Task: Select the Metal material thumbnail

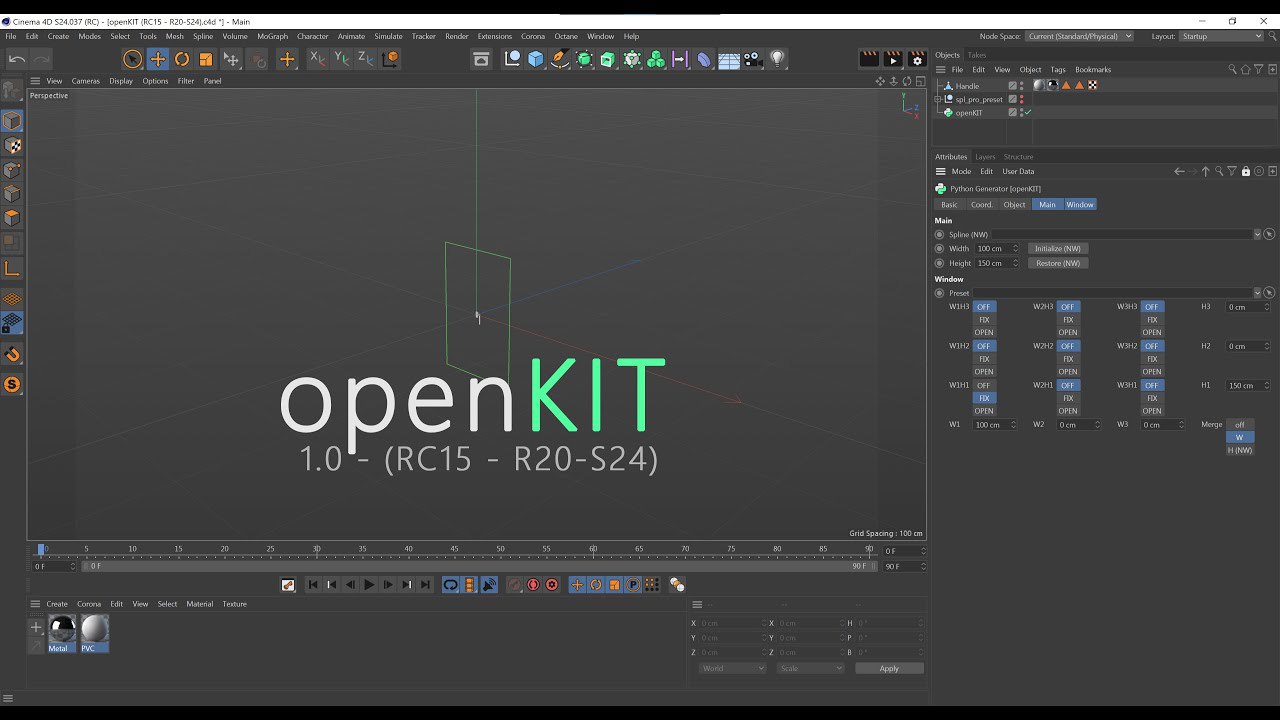Action: [62, 633]
